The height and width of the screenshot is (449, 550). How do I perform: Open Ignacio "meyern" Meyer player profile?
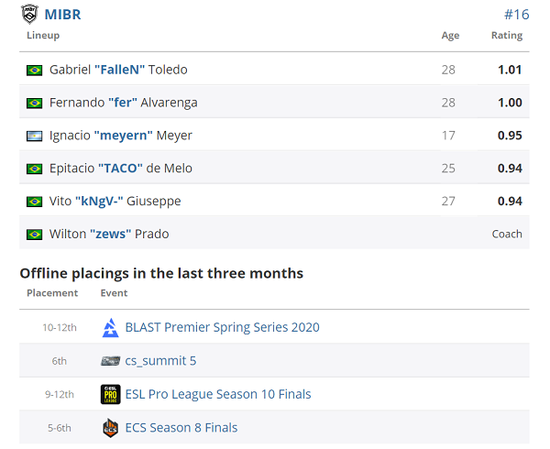coord(121,135)
